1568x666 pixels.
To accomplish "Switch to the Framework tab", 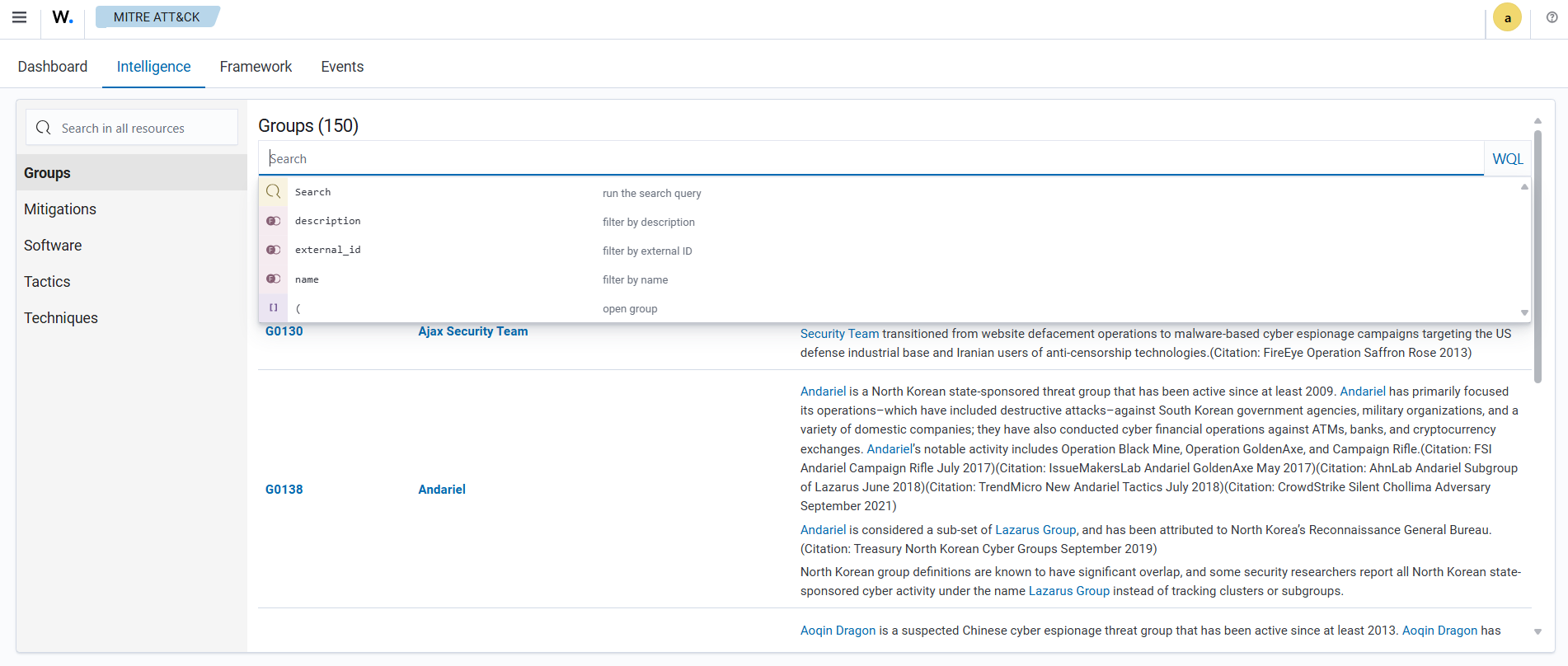I will point(256,67).
